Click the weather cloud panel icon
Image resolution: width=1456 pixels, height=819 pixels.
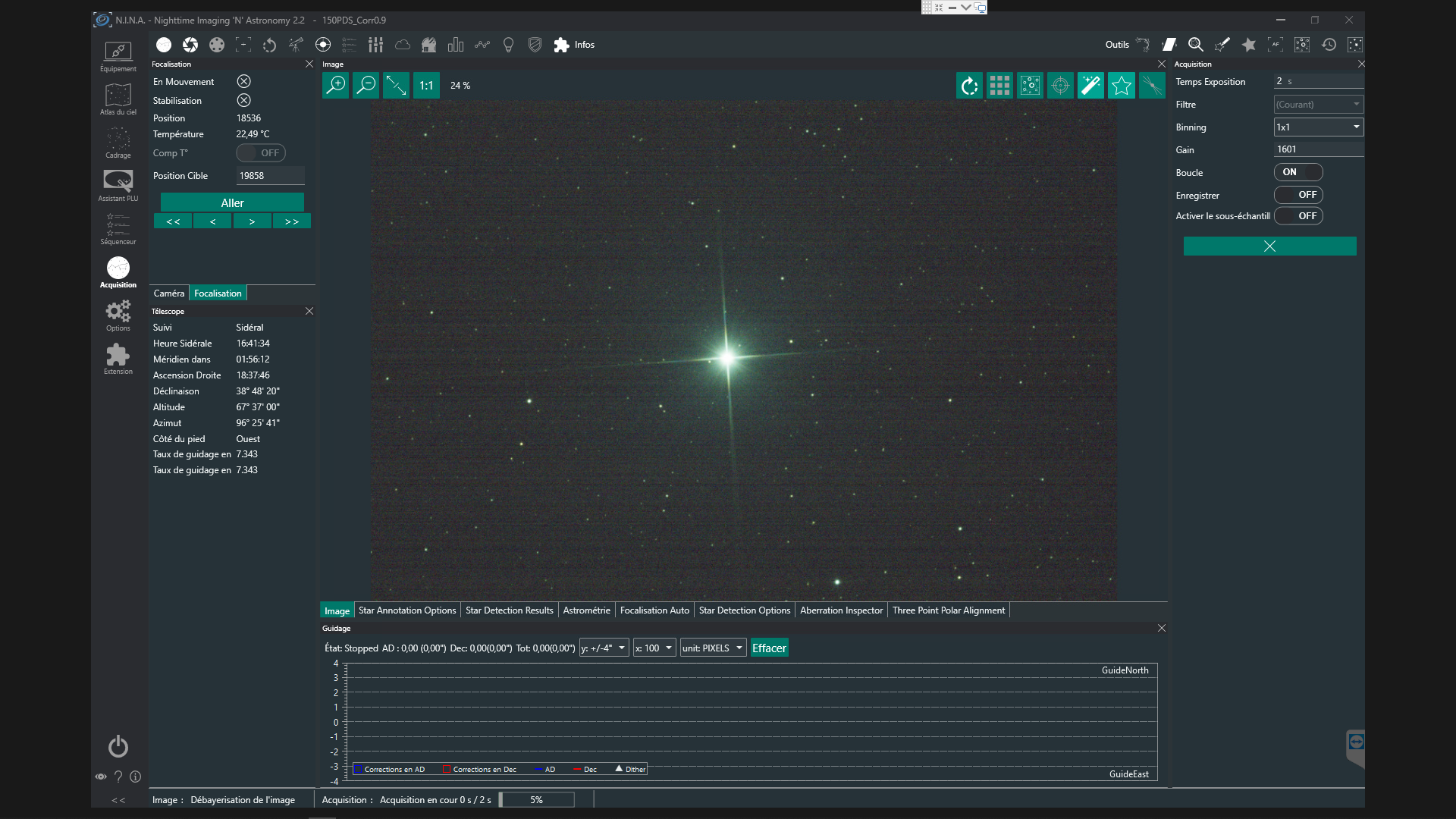(403, 45)
